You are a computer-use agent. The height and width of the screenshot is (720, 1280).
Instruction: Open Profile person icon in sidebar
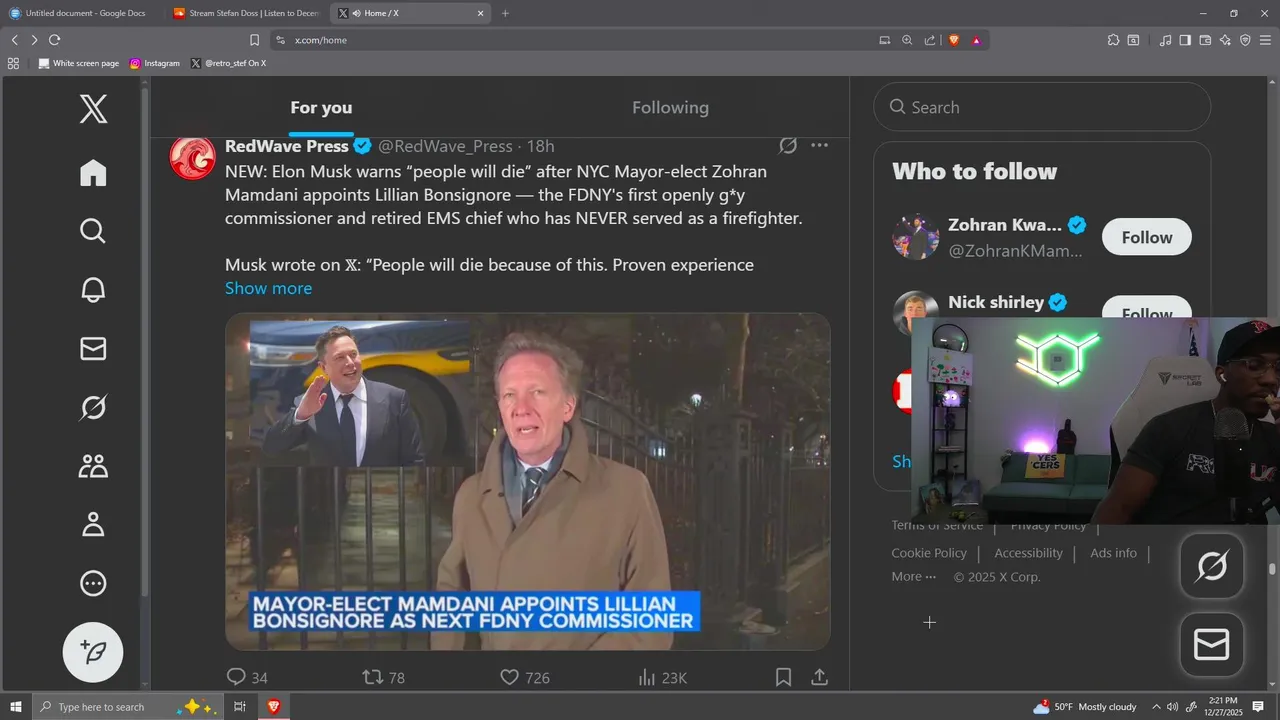click(93, 524)
